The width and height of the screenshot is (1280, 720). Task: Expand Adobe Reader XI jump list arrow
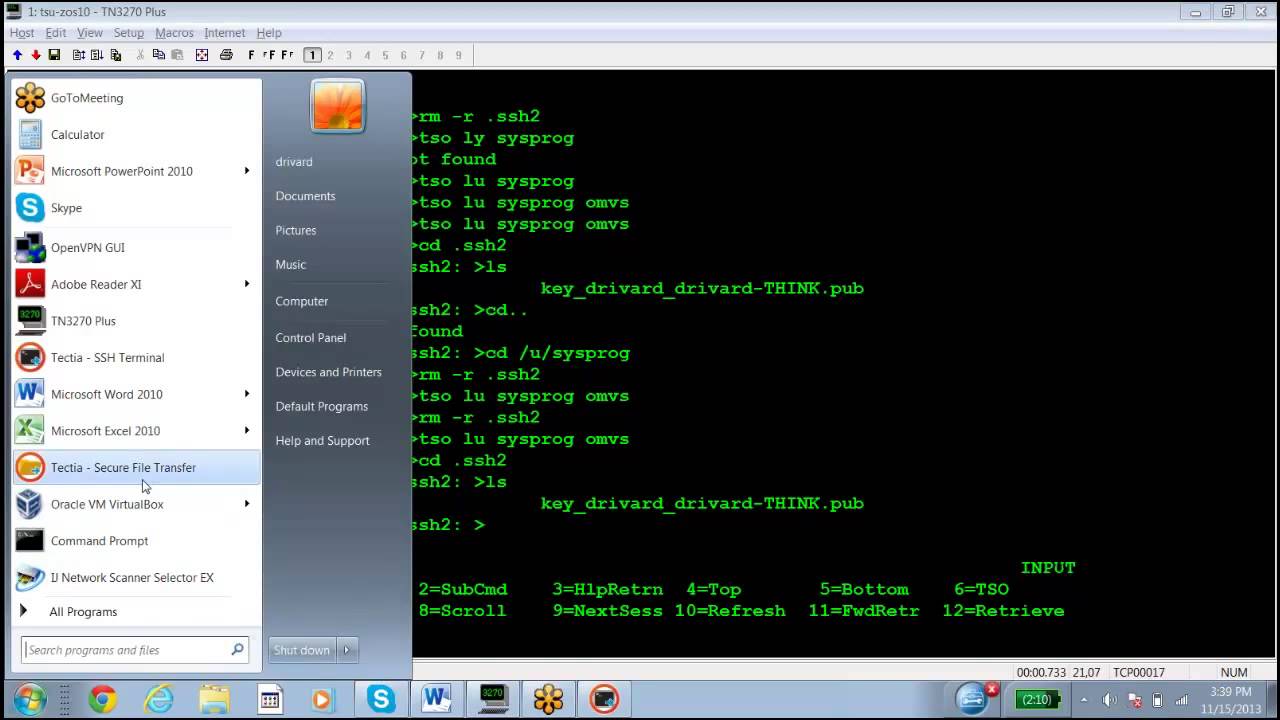(246, 284)
